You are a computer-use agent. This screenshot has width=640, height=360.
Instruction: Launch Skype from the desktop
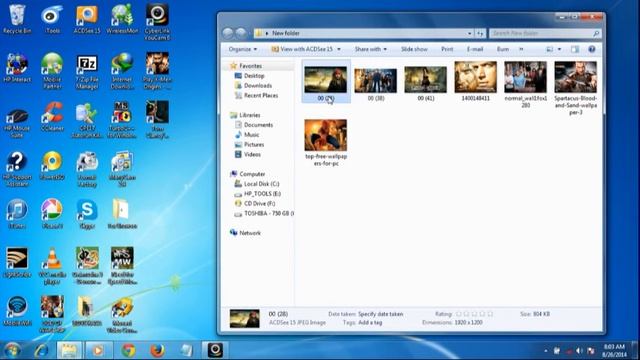click(87, 214)
